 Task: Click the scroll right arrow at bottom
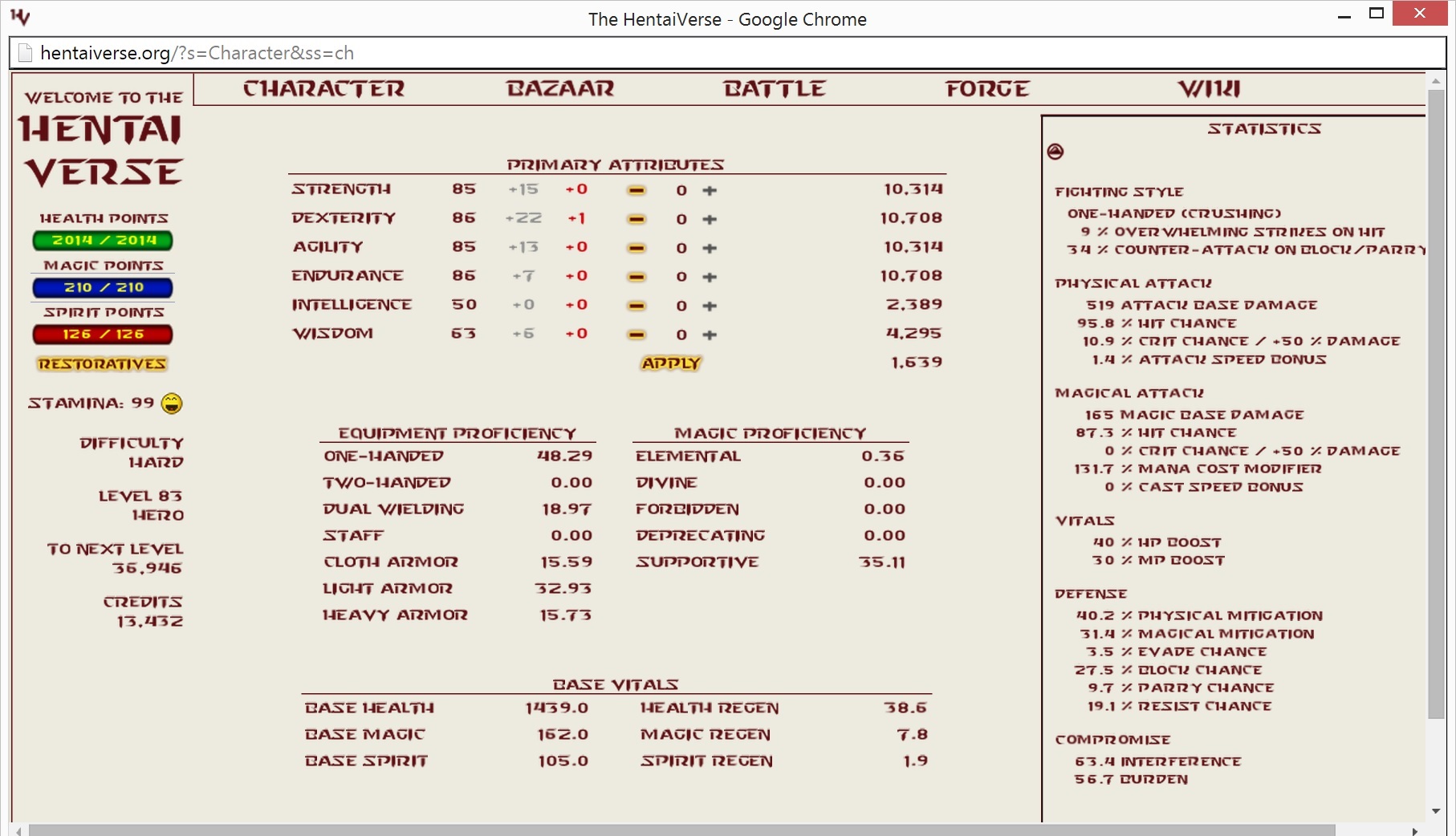click(1415, 831)
